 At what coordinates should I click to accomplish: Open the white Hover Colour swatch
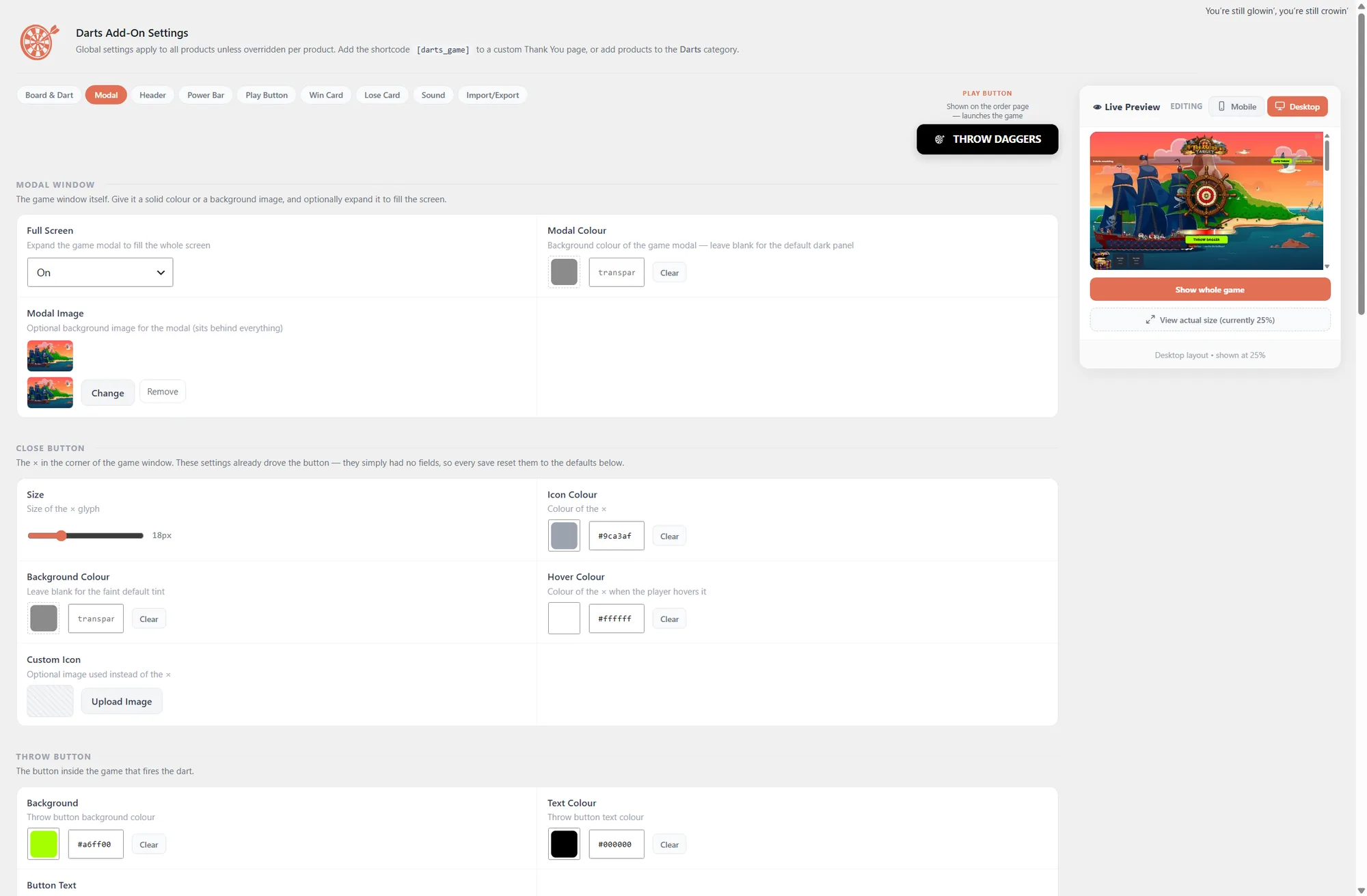(564, 619)
